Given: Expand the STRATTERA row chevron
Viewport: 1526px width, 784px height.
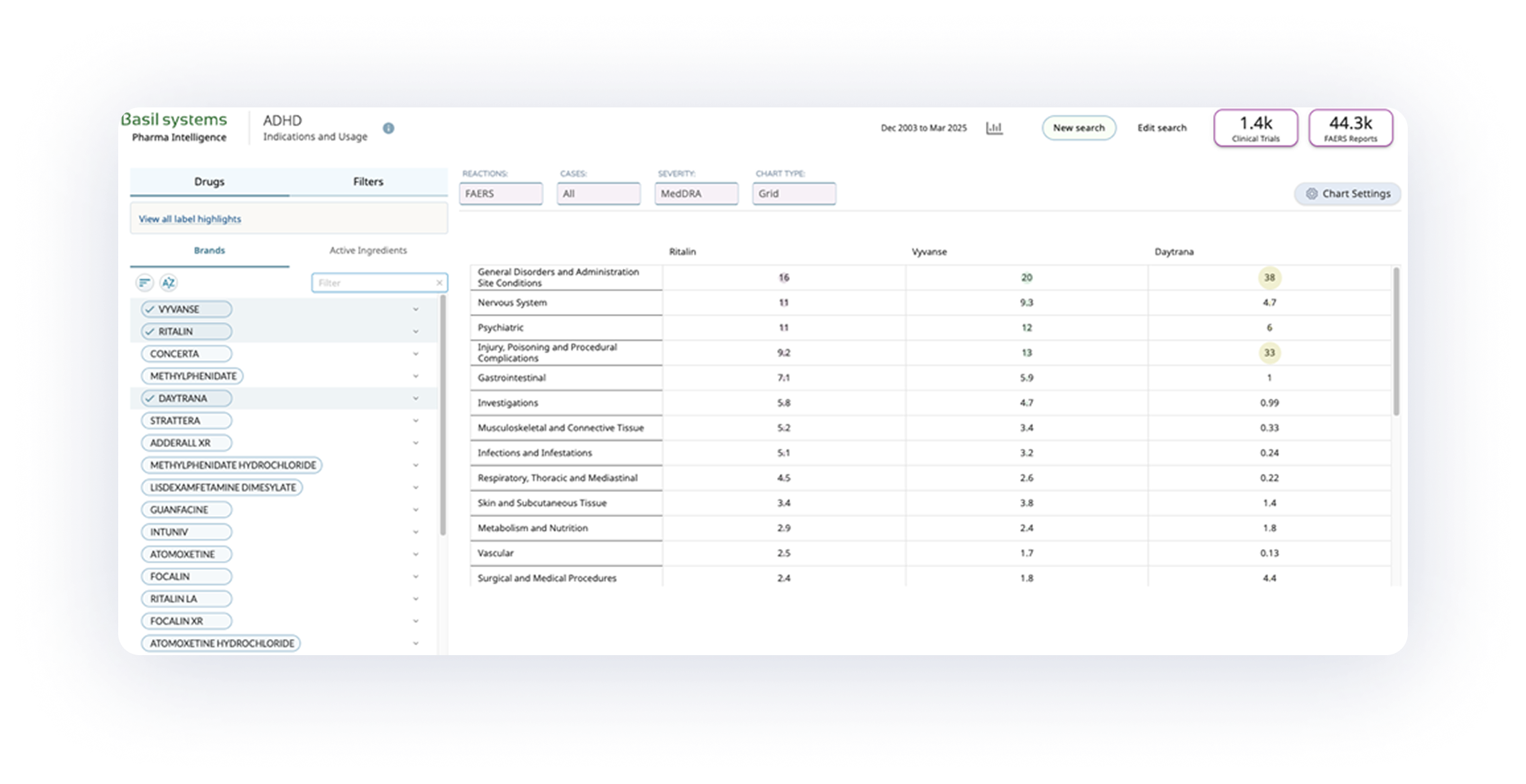Looking at the screenshot, I should [x=415, y=421].
